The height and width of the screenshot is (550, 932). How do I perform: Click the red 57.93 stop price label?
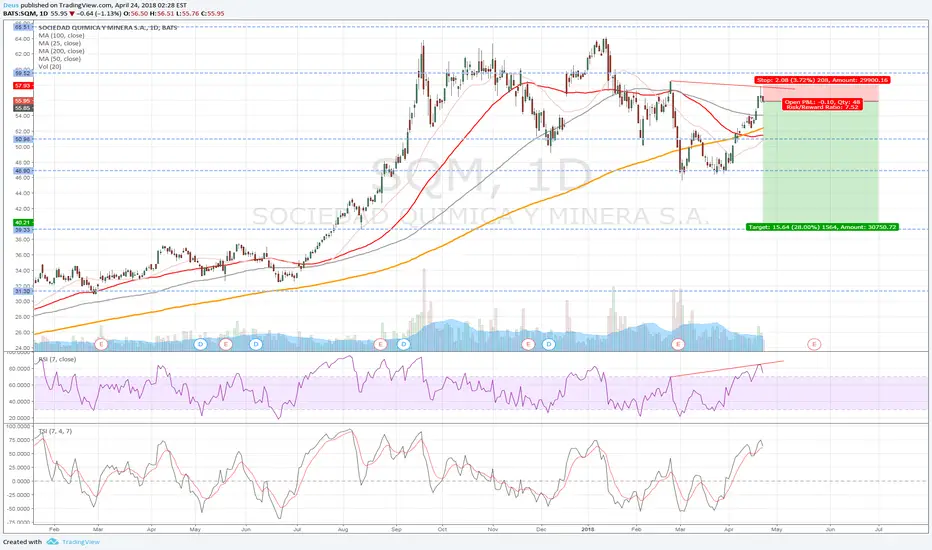coord(22,86)
